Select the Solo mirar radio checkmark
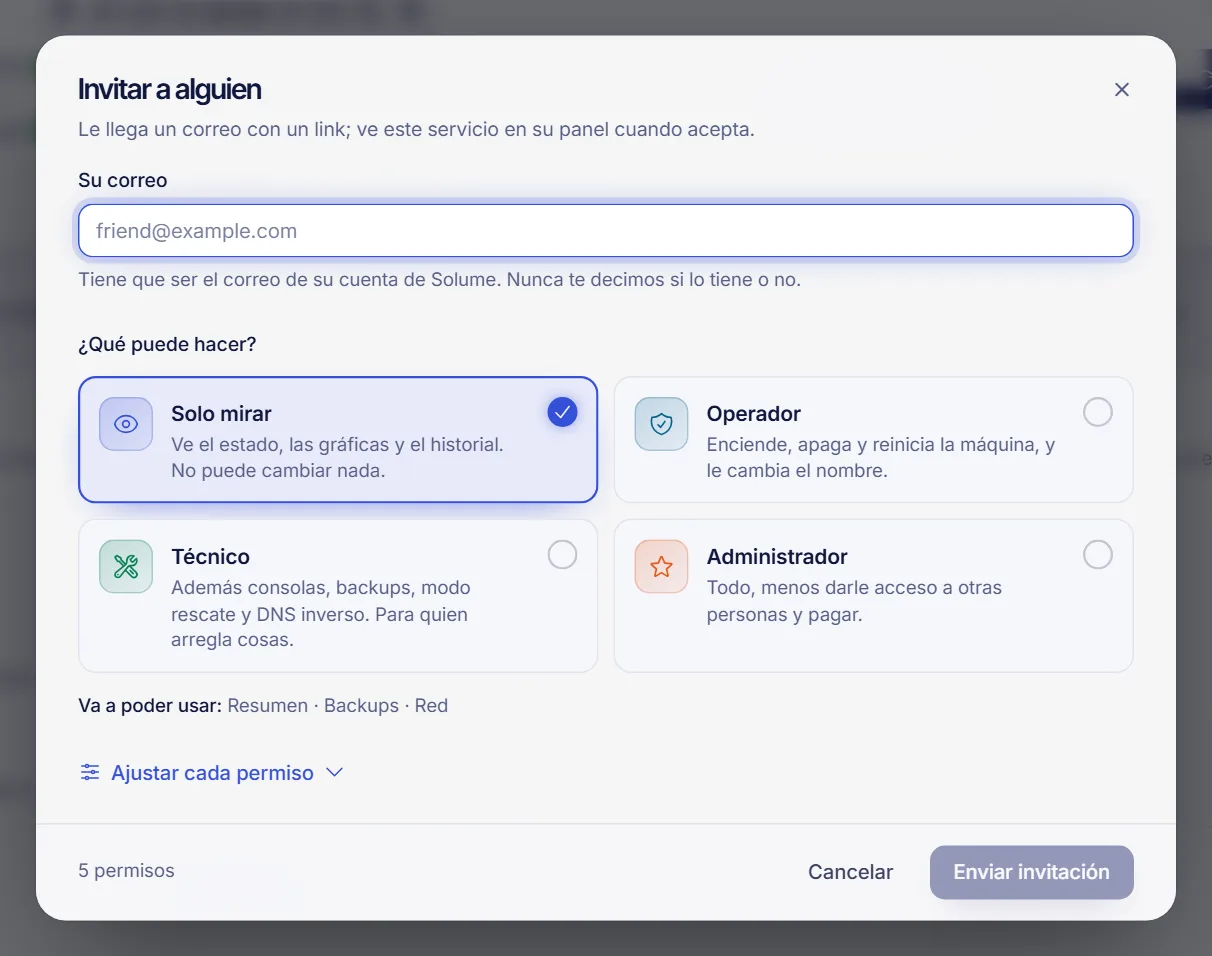 562,412
